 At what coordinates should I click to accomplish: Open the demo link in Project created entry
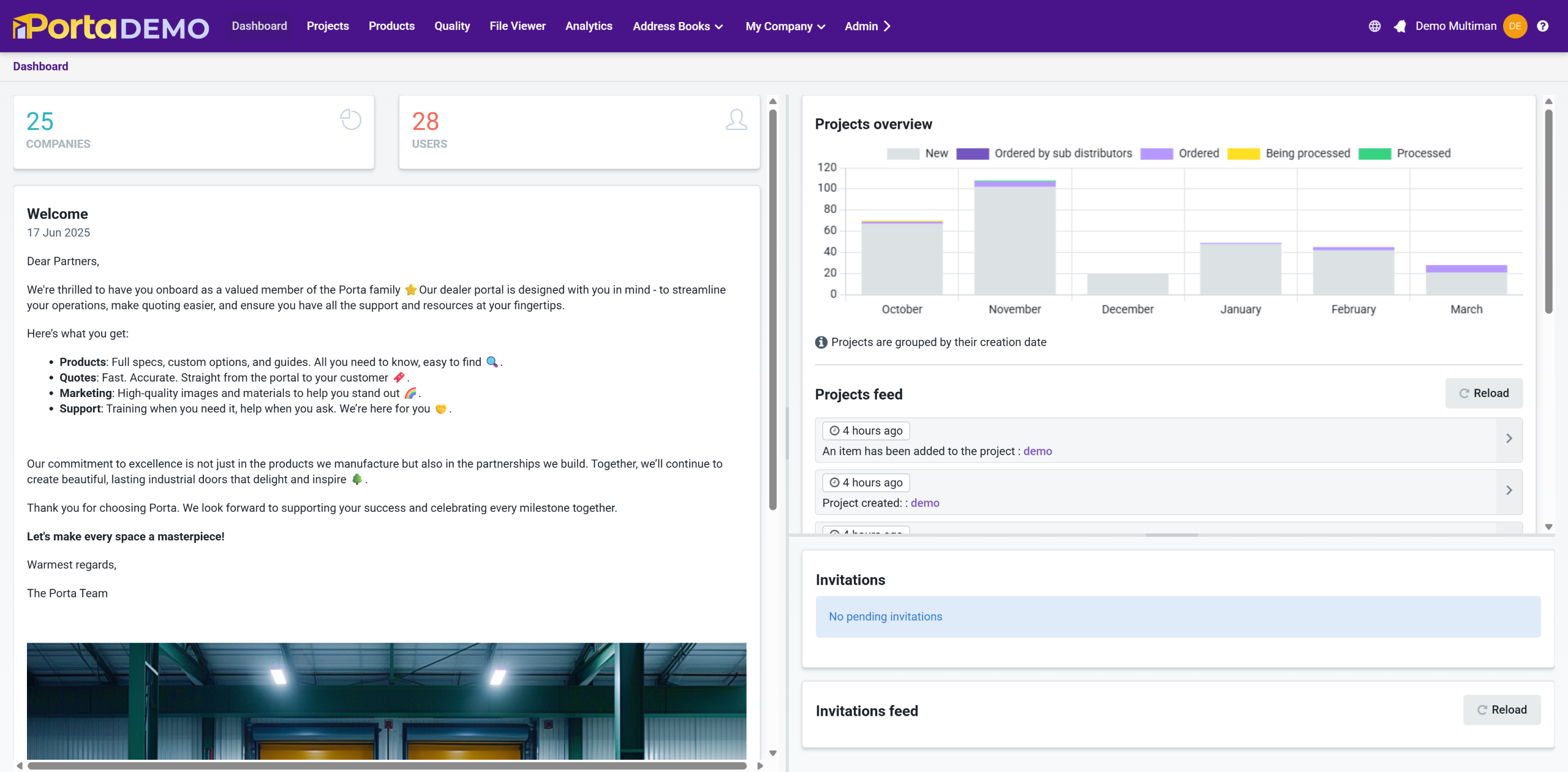[925, 503]
